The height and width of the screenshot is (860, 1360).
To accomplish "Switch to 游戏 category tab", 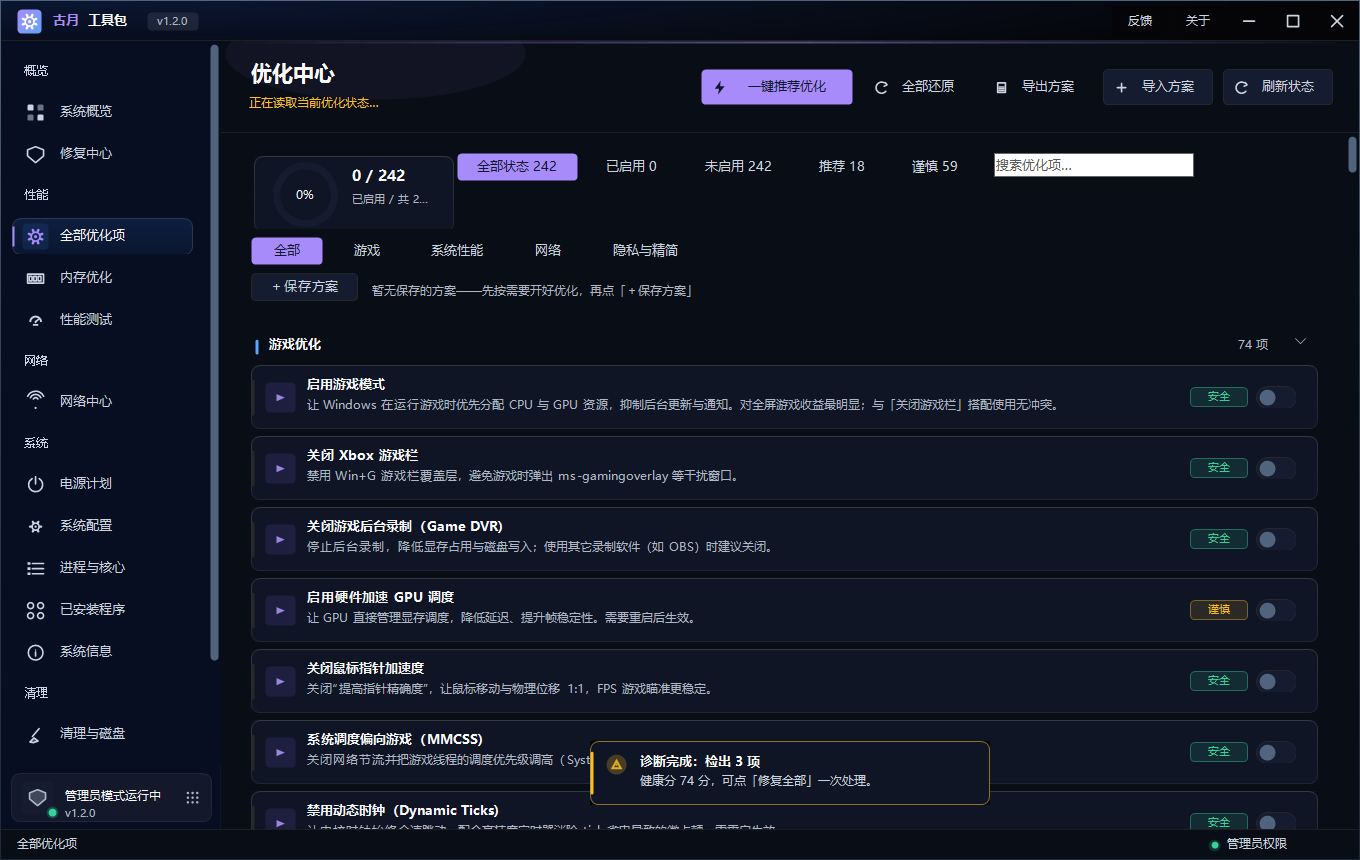I will click(367, 250).
